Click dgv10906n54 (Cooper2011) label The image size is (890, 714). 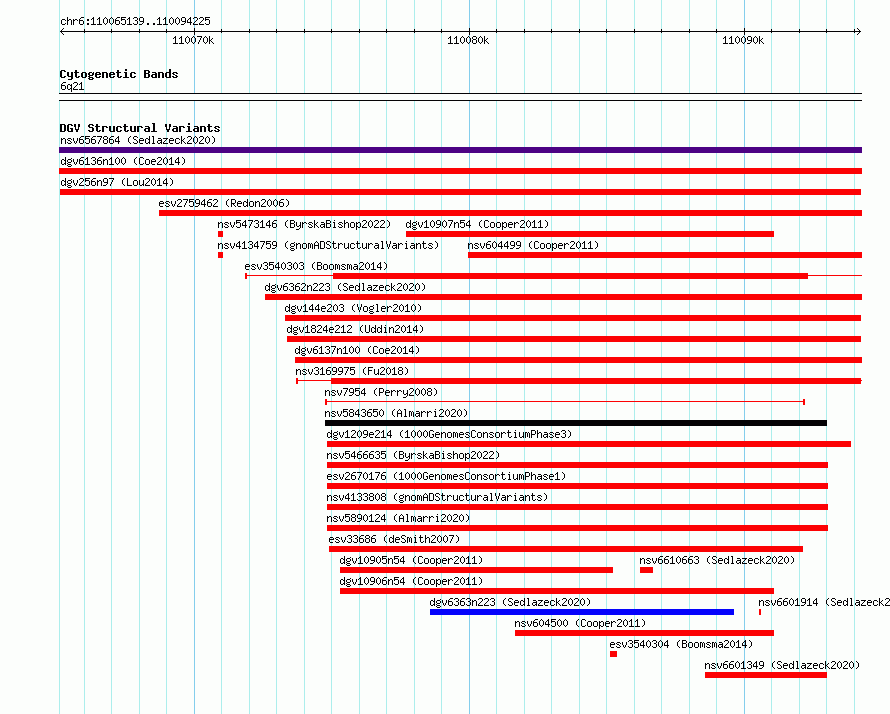click(411, 581)
